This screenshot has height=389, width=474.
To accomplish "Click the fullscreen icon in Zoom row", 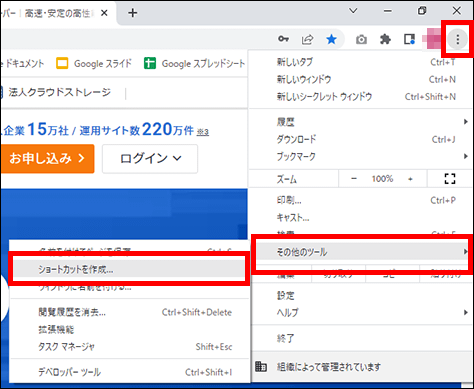I will (x=450, y=179).
